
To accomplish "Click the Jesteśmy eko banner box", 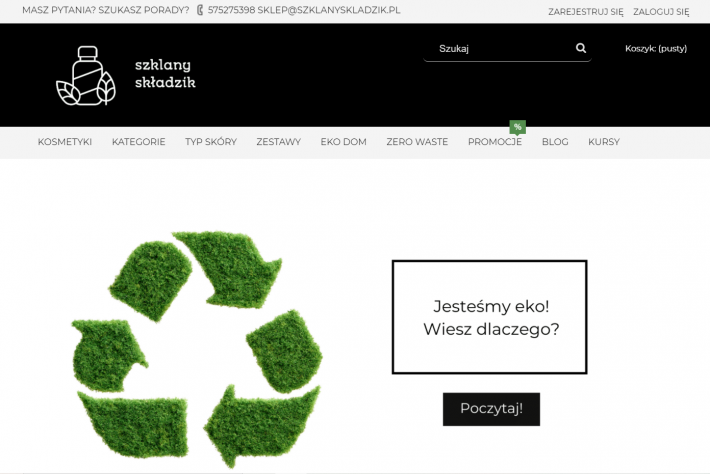I will click(489, 317).
